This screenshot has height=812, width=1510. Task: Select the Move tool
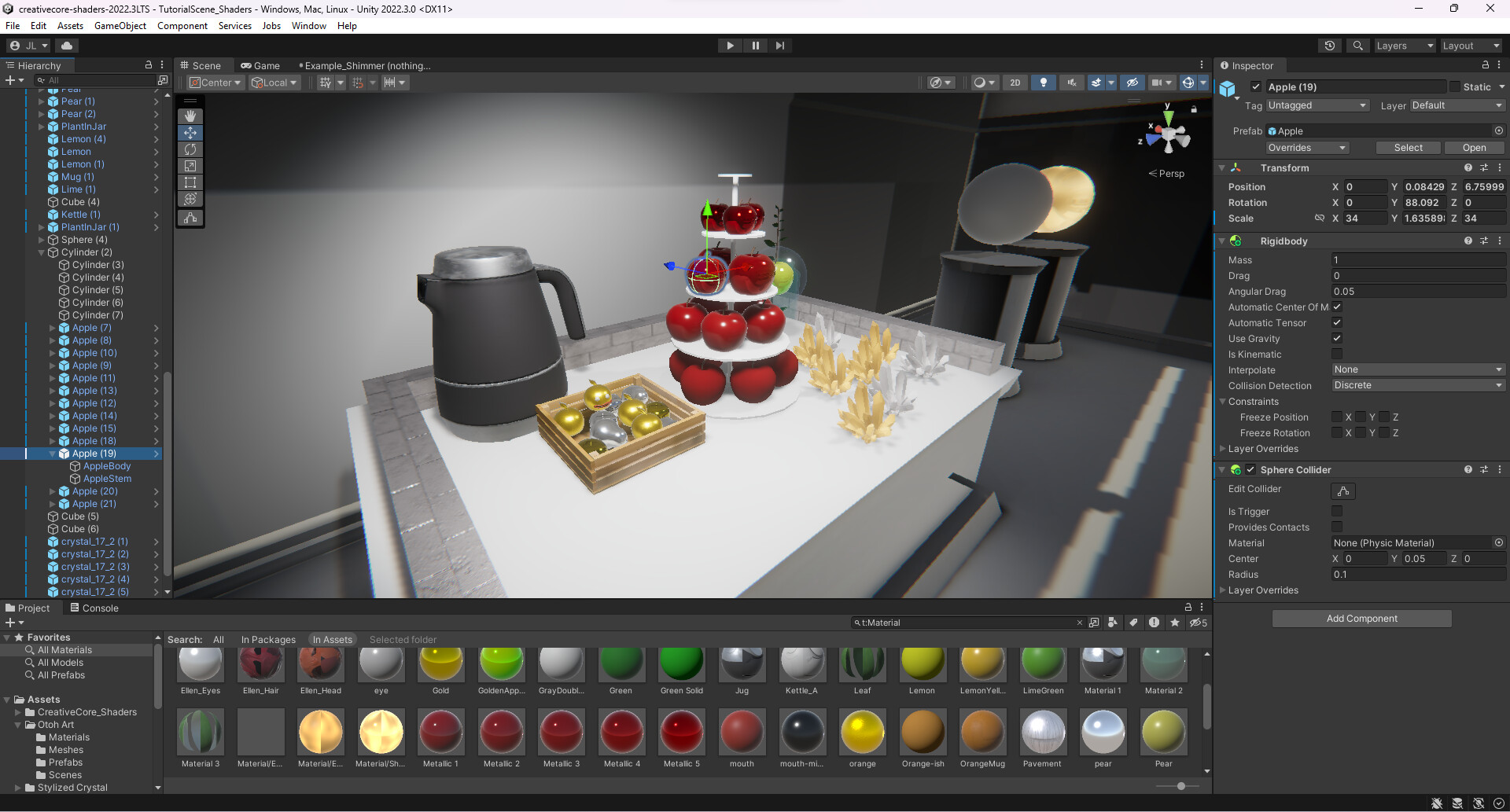(x=190, y=132)
